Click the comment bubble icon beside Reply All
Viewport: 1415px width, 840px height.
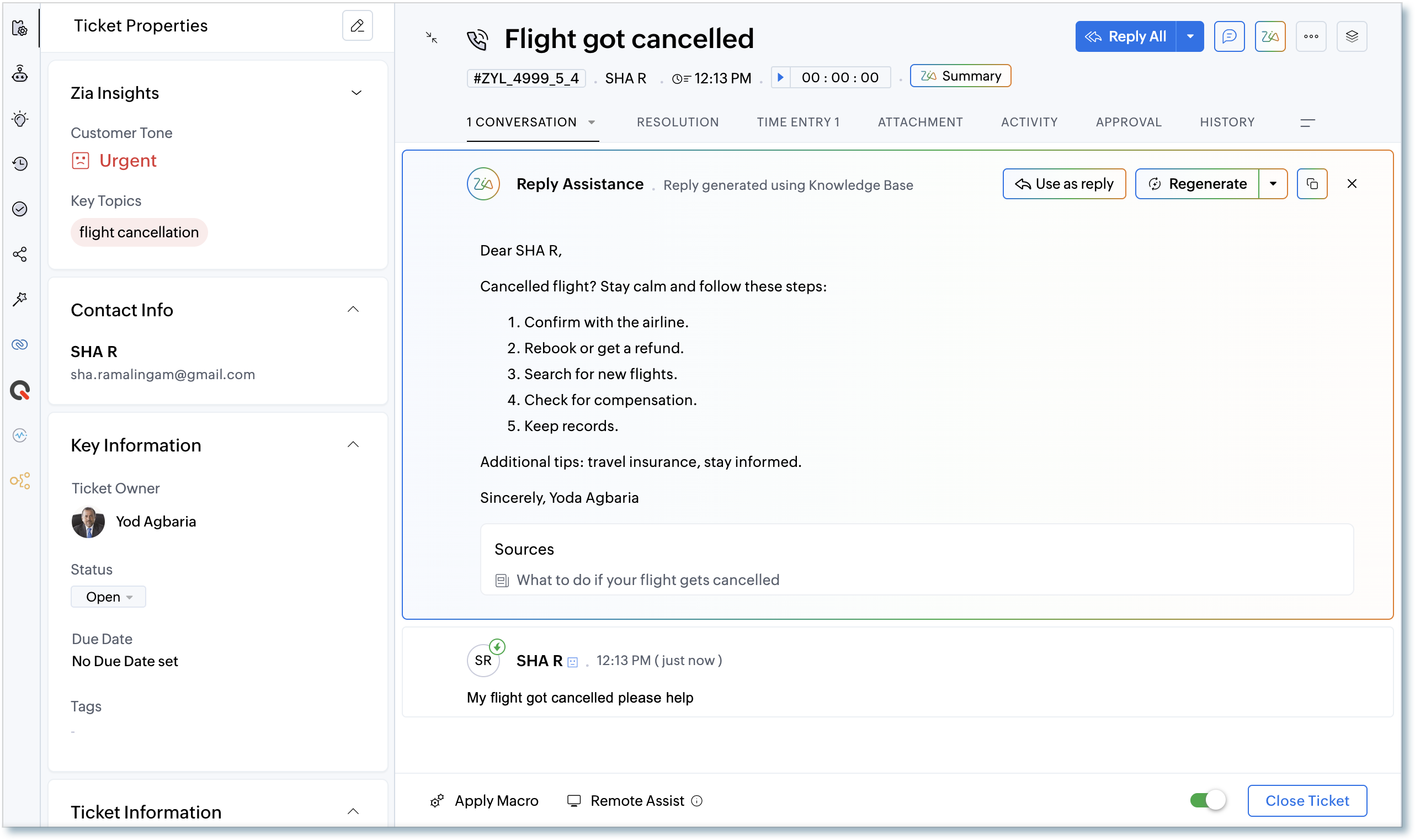point(1229,36)
